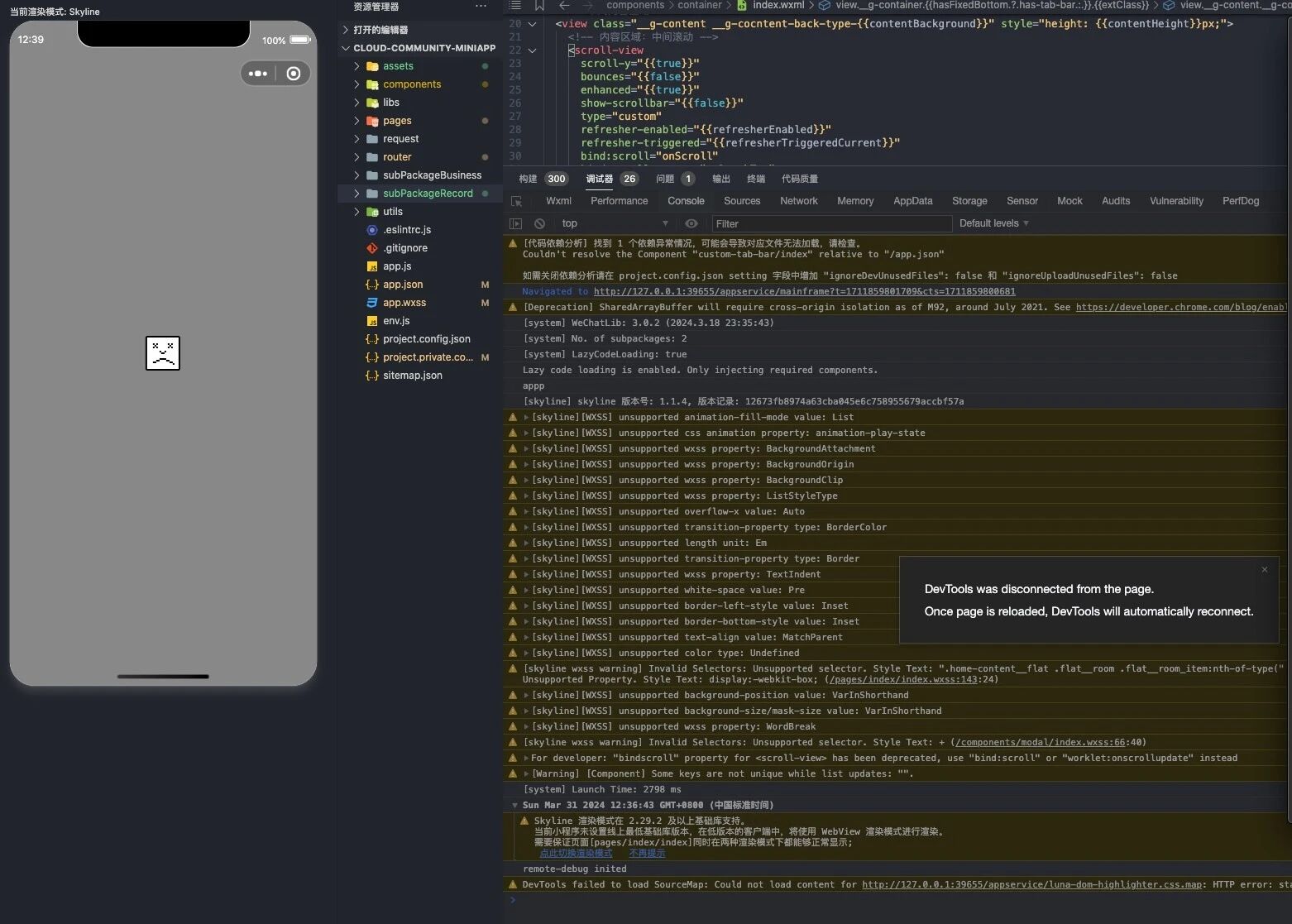
Task: Click the sitemap.json file icon
Action: point(372,376)
